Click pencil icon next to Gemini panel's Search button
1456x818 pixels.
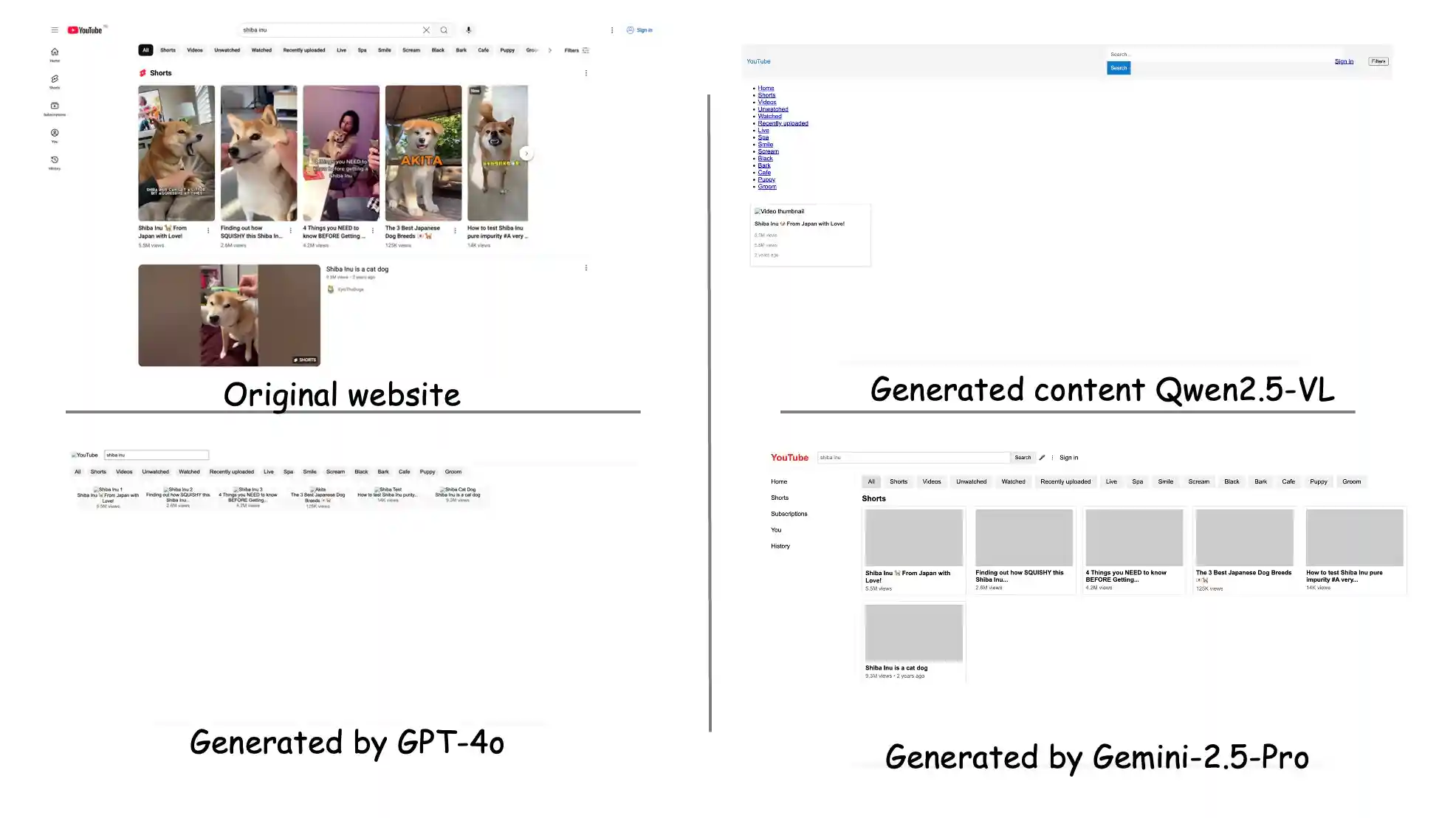1042,458
